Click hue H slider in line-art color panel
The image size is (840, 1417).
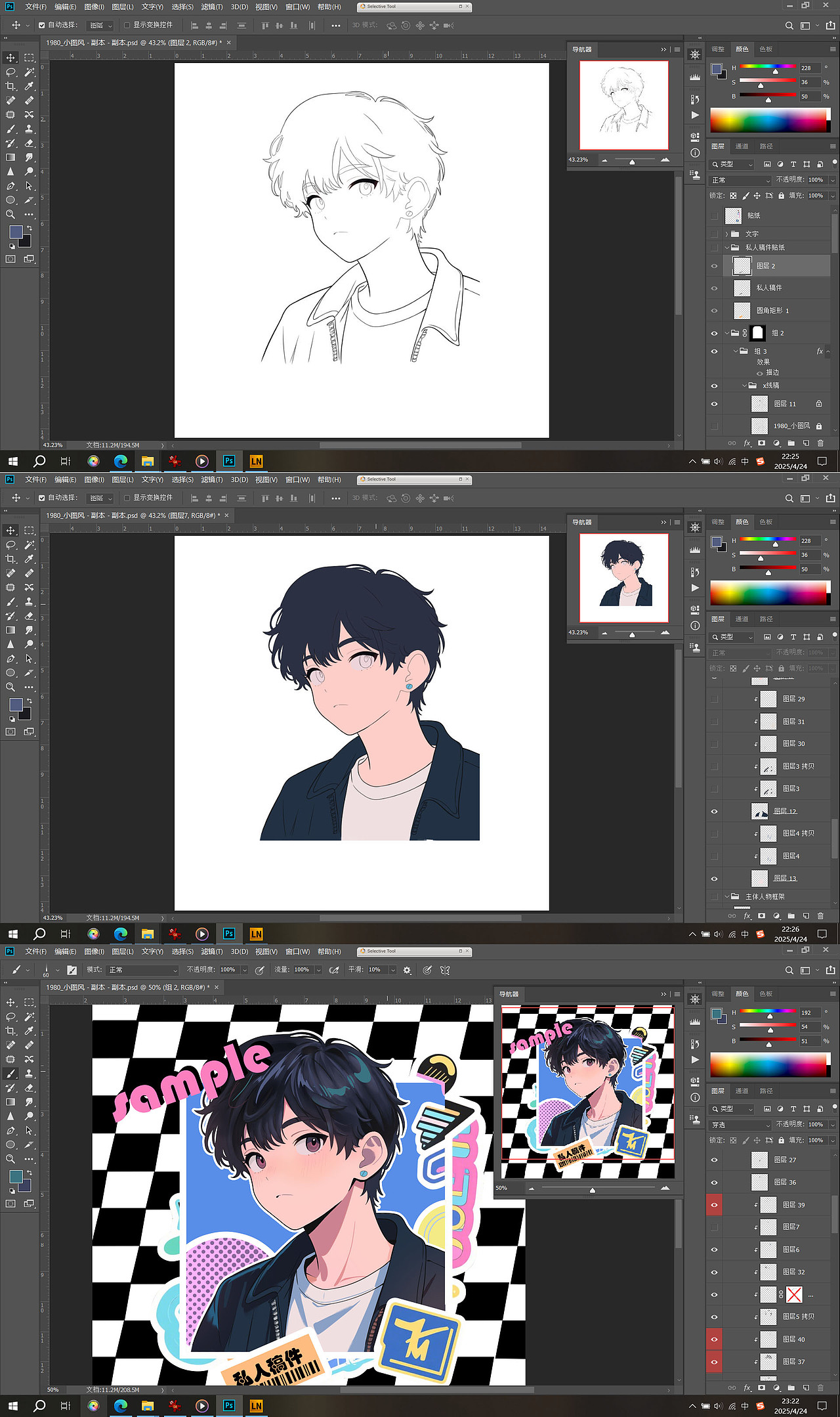tap(768, 67)
